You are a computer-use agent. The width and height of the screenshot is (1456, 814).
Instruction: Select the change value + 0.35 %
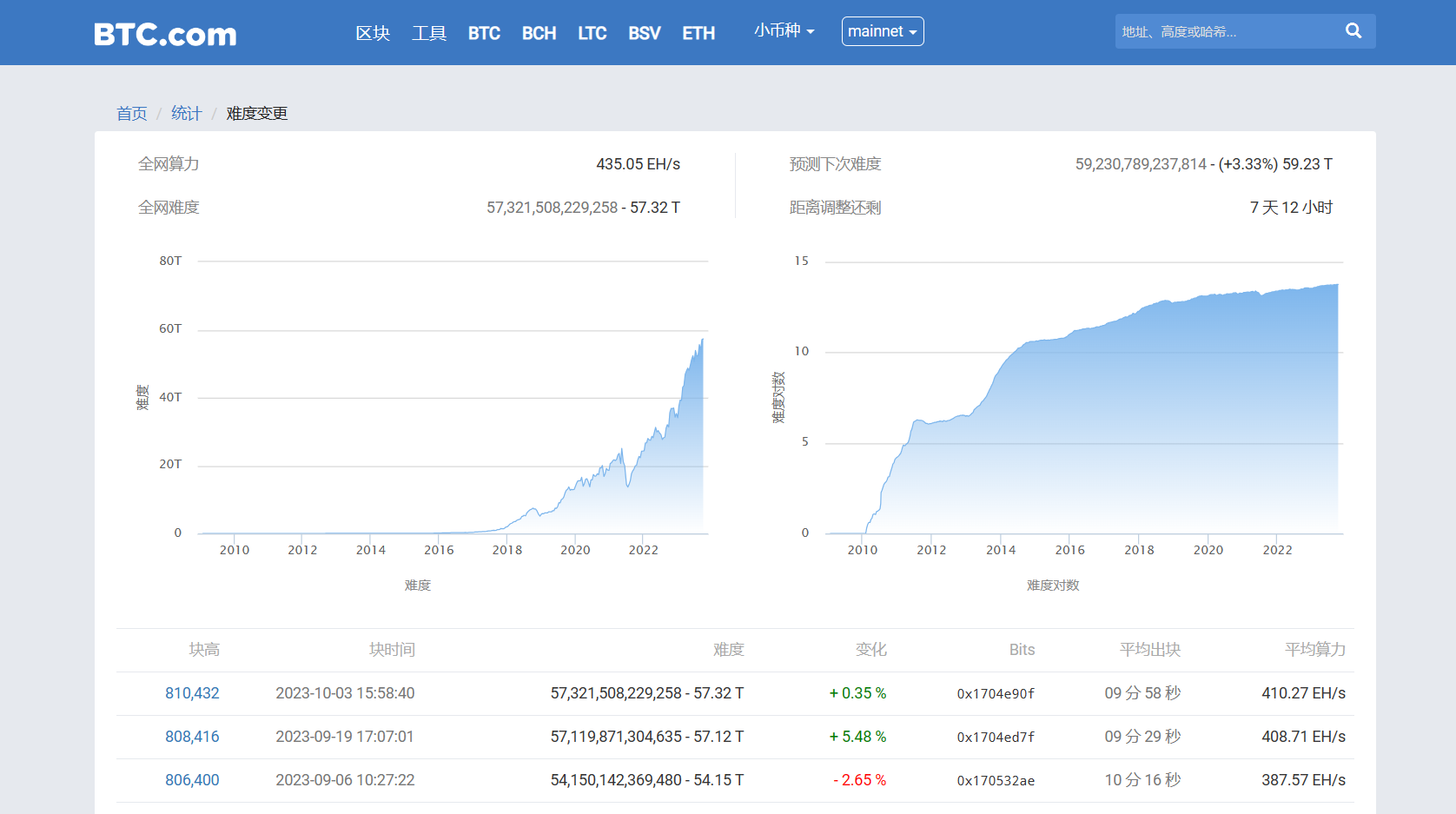[x=857, y=693]
